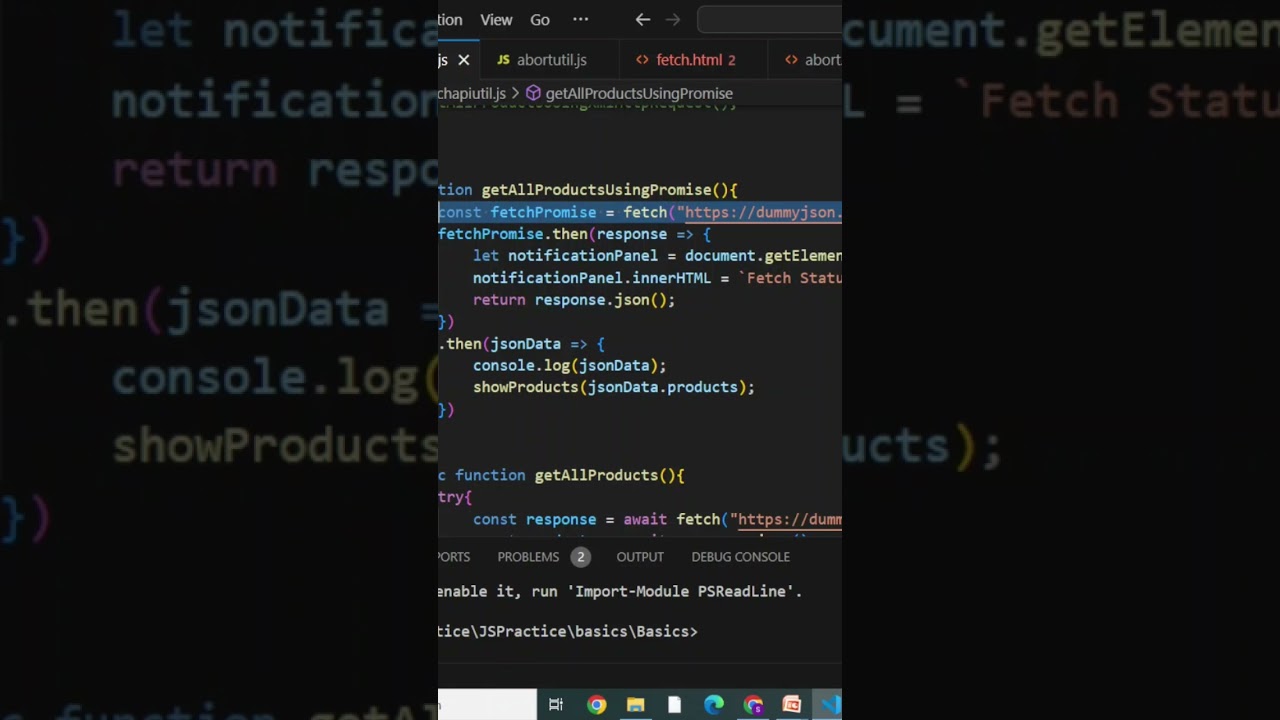The height and width of the screenshot is (720, 1280).
Task: Click the line 'const fetchPromise = fetch('
Action: coord(640,212)
